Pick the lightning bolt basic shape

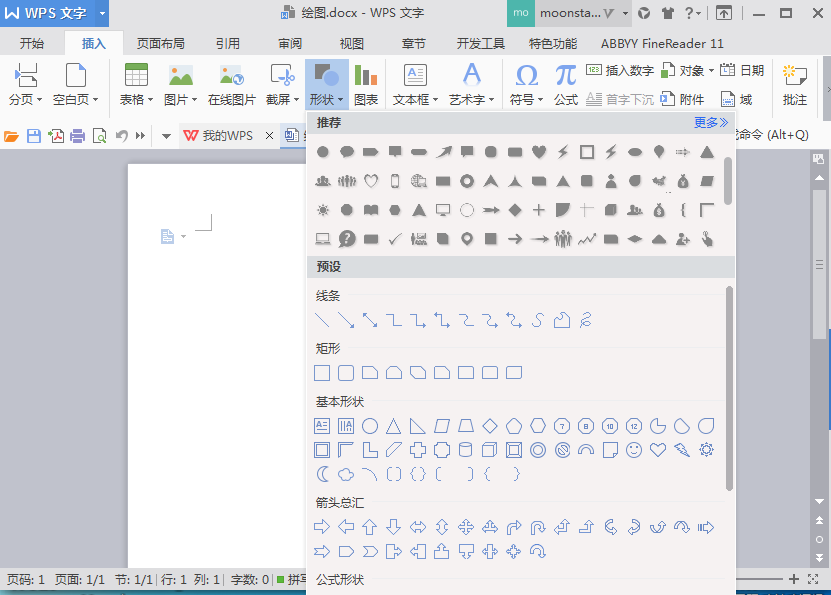pyautogui.click(x=682, y=450)
